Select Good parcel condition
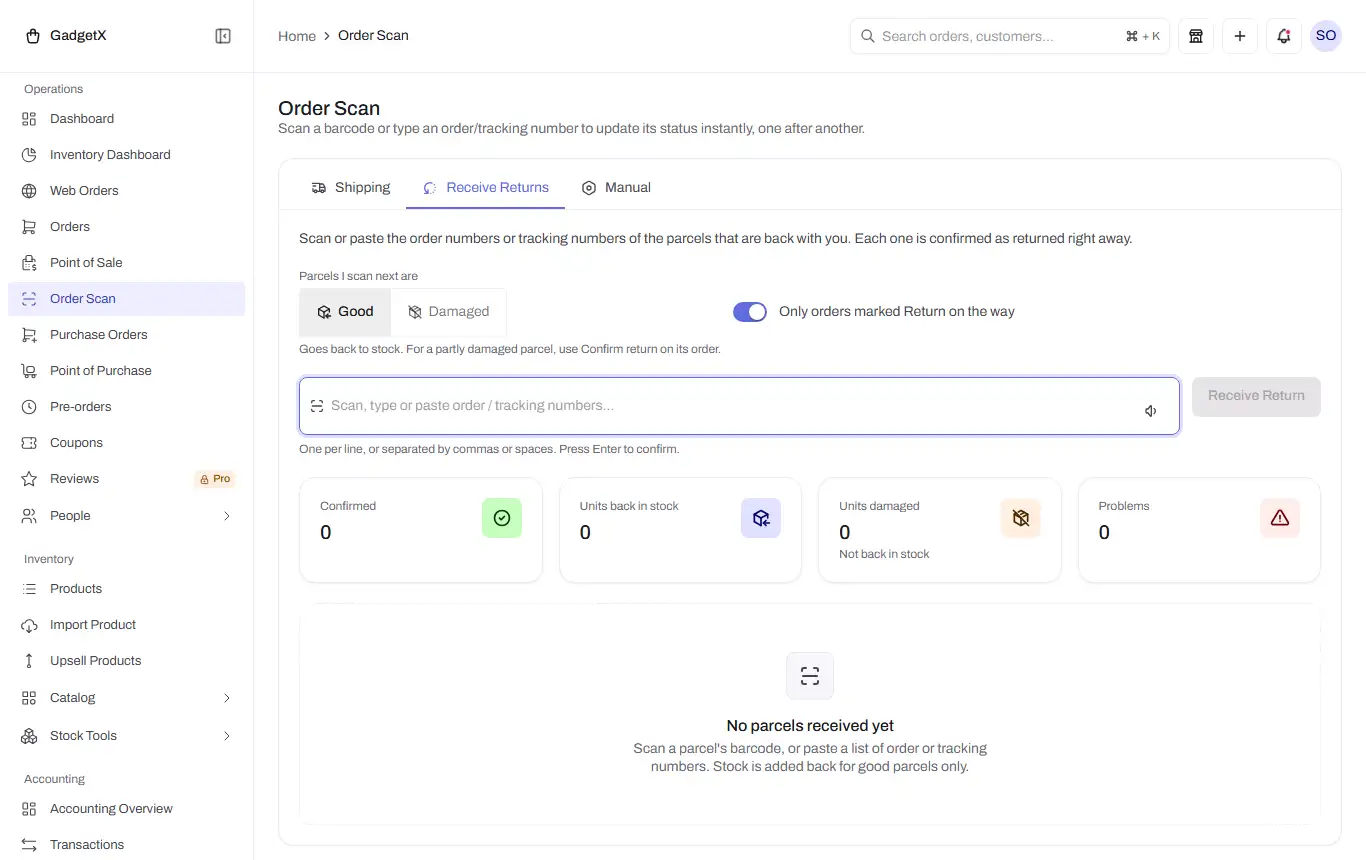The height and width of the screenshot is (860, 1366). click(345, 312)
